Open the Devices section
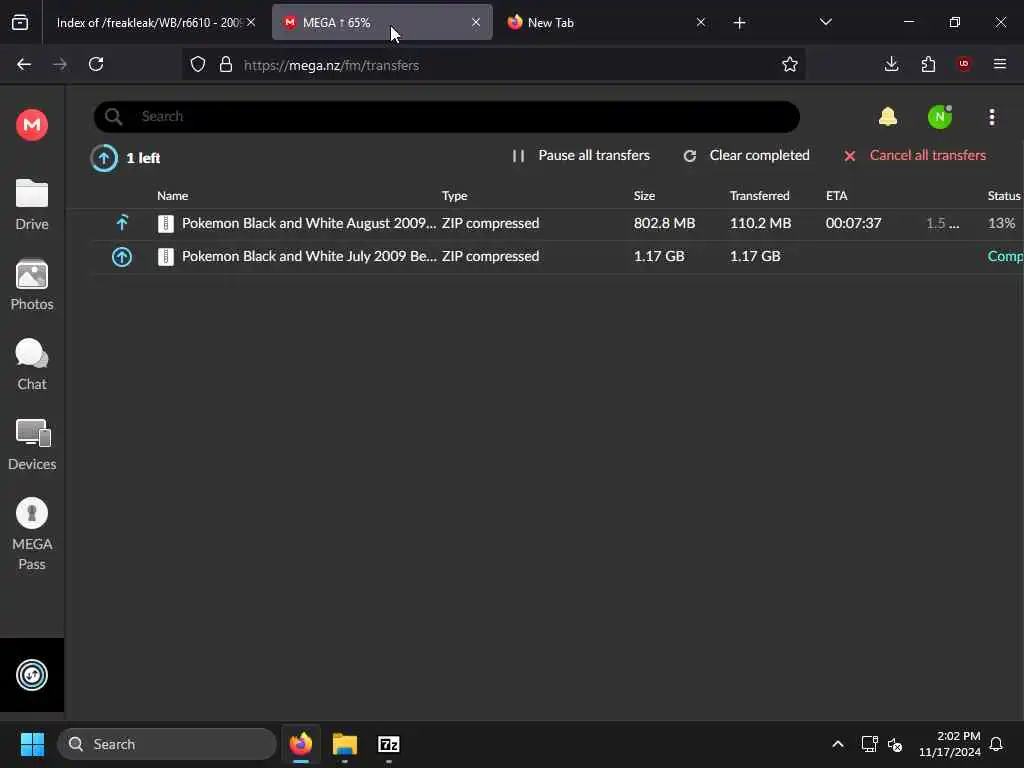The width and height of the screenshot is (1024, 768). (x=31, y=445)
